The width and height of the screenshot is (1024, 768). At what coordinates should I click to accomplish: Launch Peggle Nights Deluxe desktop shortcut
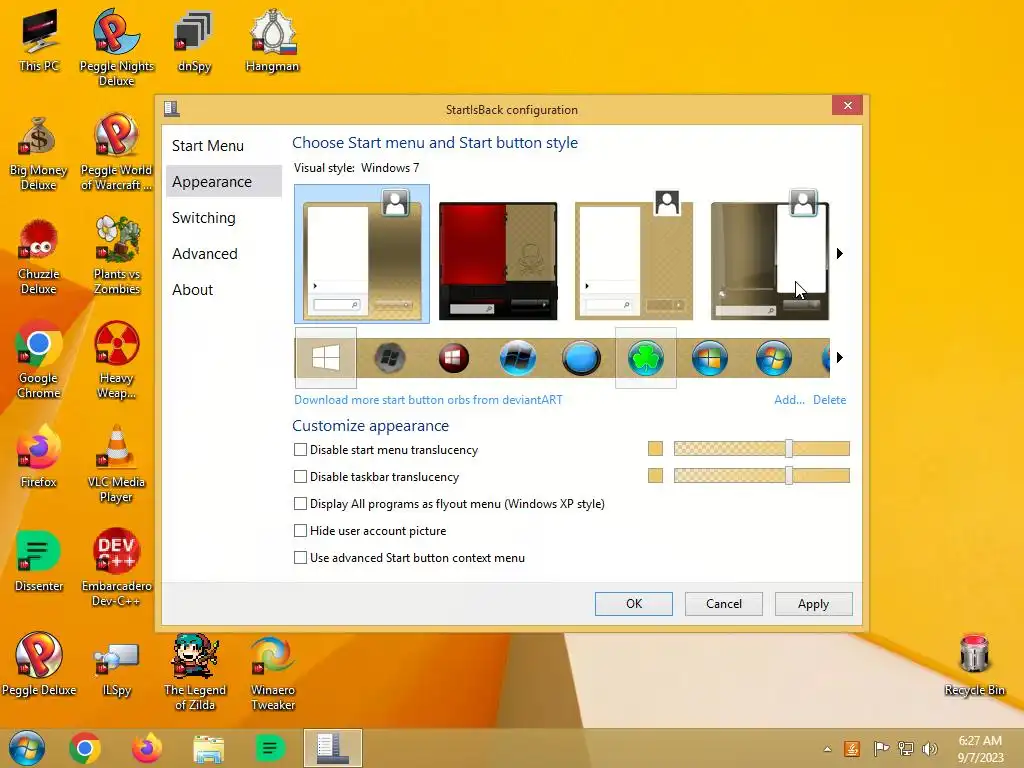[x=116, y=47]
